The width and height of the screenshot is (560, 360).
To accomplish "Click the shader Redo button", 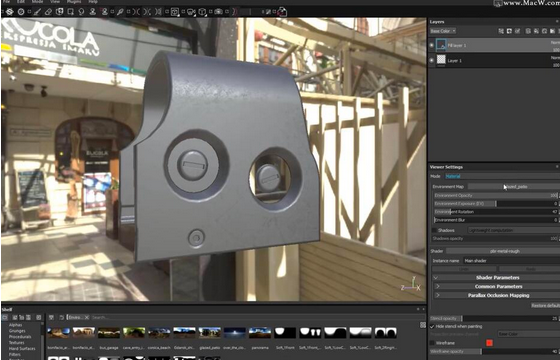I will pos(529,269).
